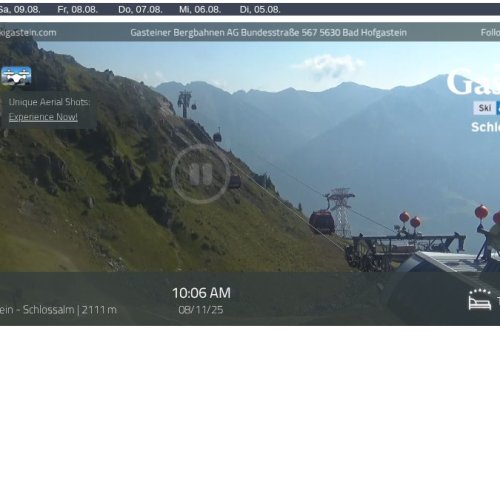Image resolution: width=500 pixels, height=500 pixels.
Task: Click the Unique Aerial Shots text
Action: [49, 102]
